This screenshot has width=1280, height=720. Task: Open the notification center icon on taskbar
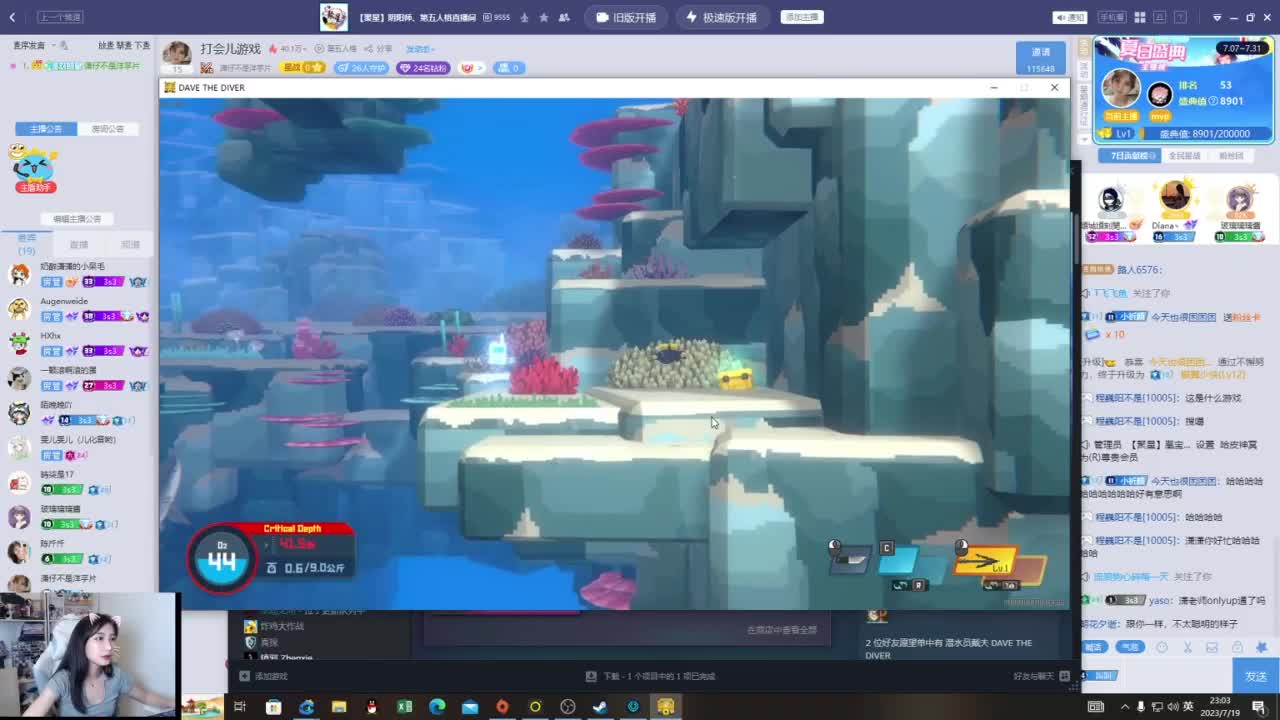1258,707
